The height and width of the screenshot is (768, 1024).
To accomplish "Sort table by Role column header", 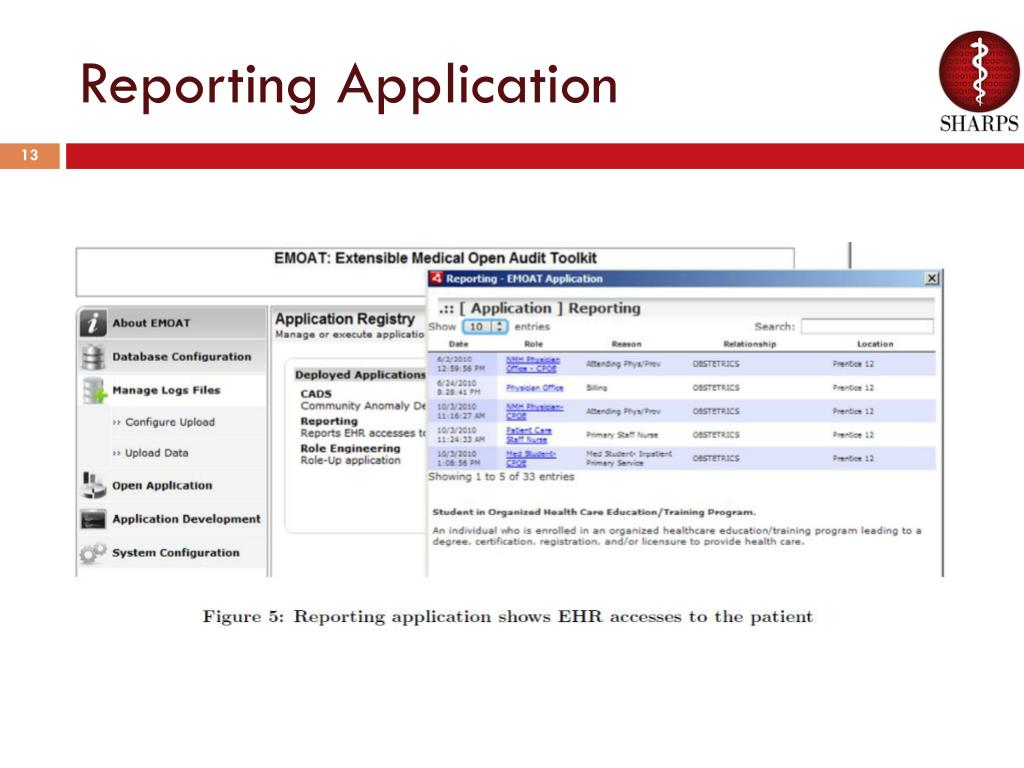I will (x=534, y=344).
